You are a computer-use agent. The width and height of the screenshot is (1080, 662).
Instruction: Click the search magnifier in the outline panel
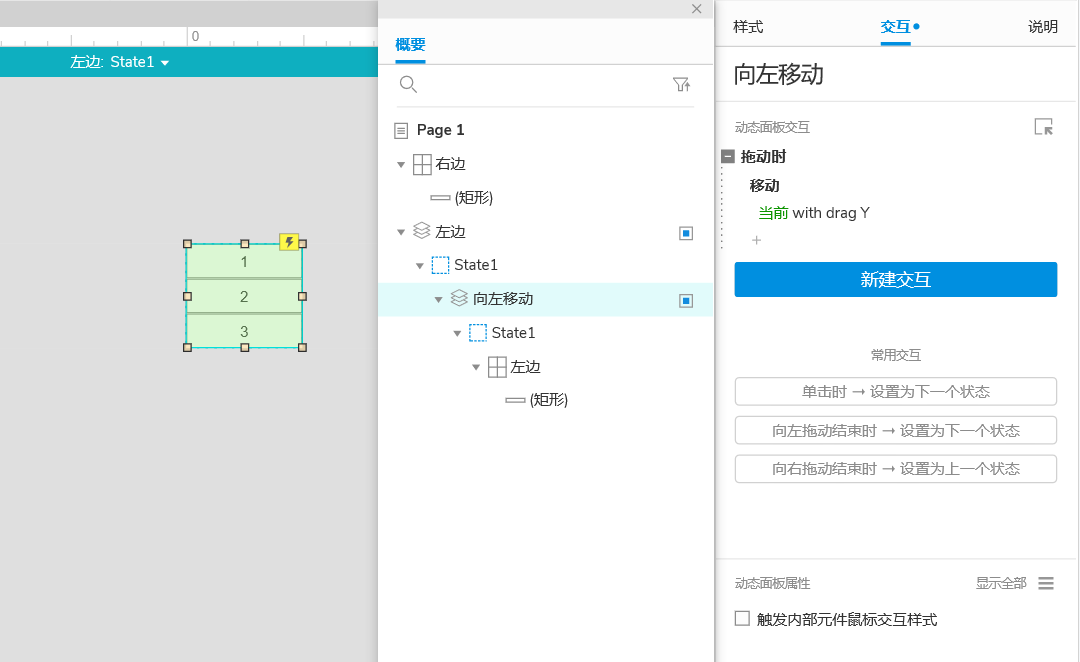point(408,85)
